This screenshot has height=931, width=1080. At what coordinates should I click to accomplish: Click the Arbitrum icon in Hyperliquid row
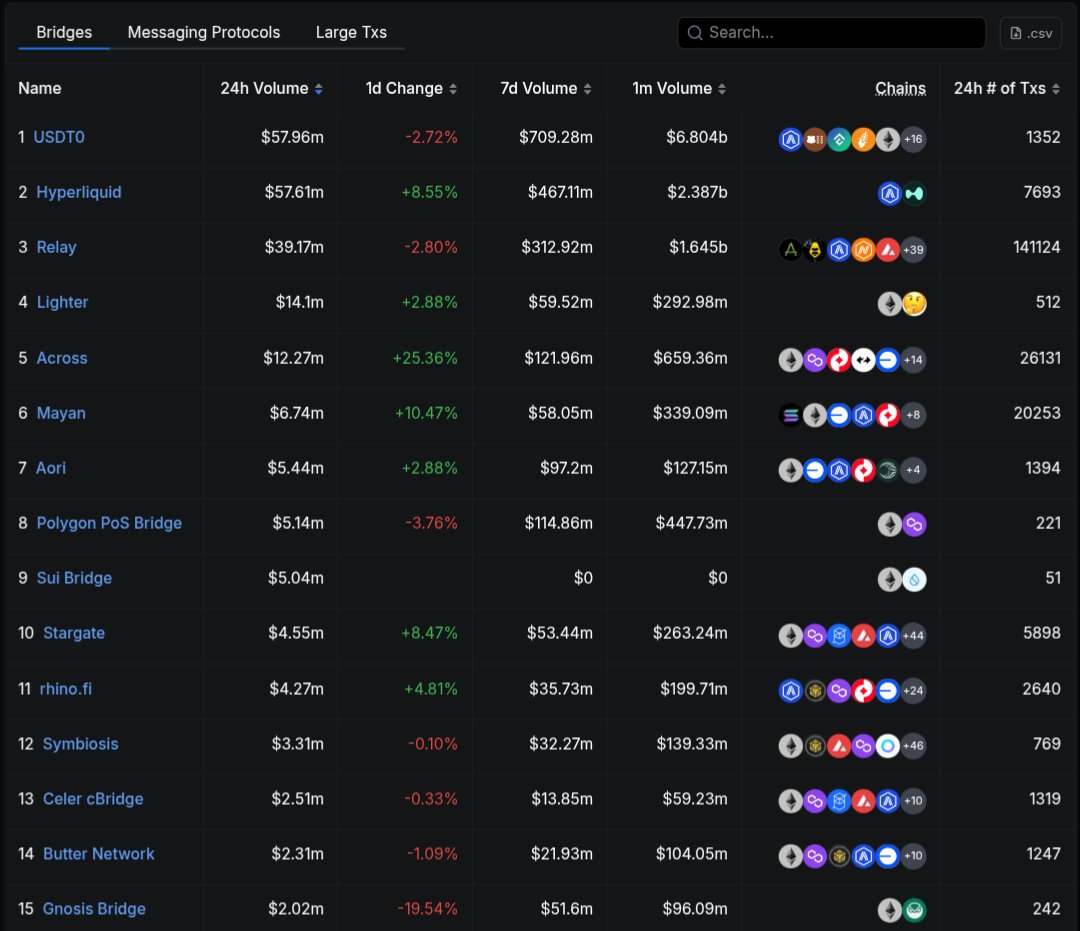click(890, 194)
